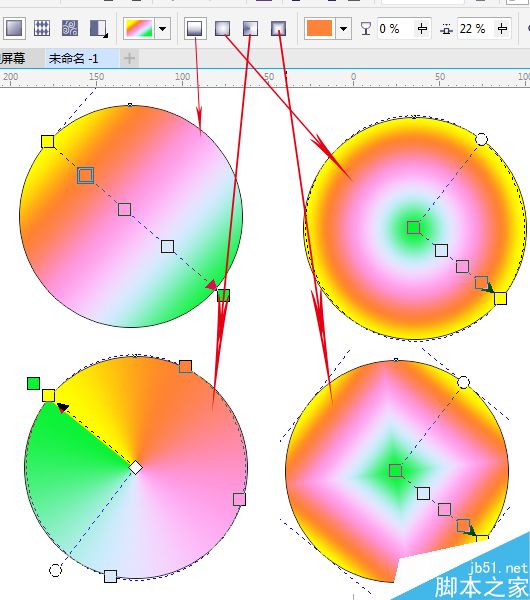
Task: Select pink node on elliptical gradient
Action: tap(462, 266)
